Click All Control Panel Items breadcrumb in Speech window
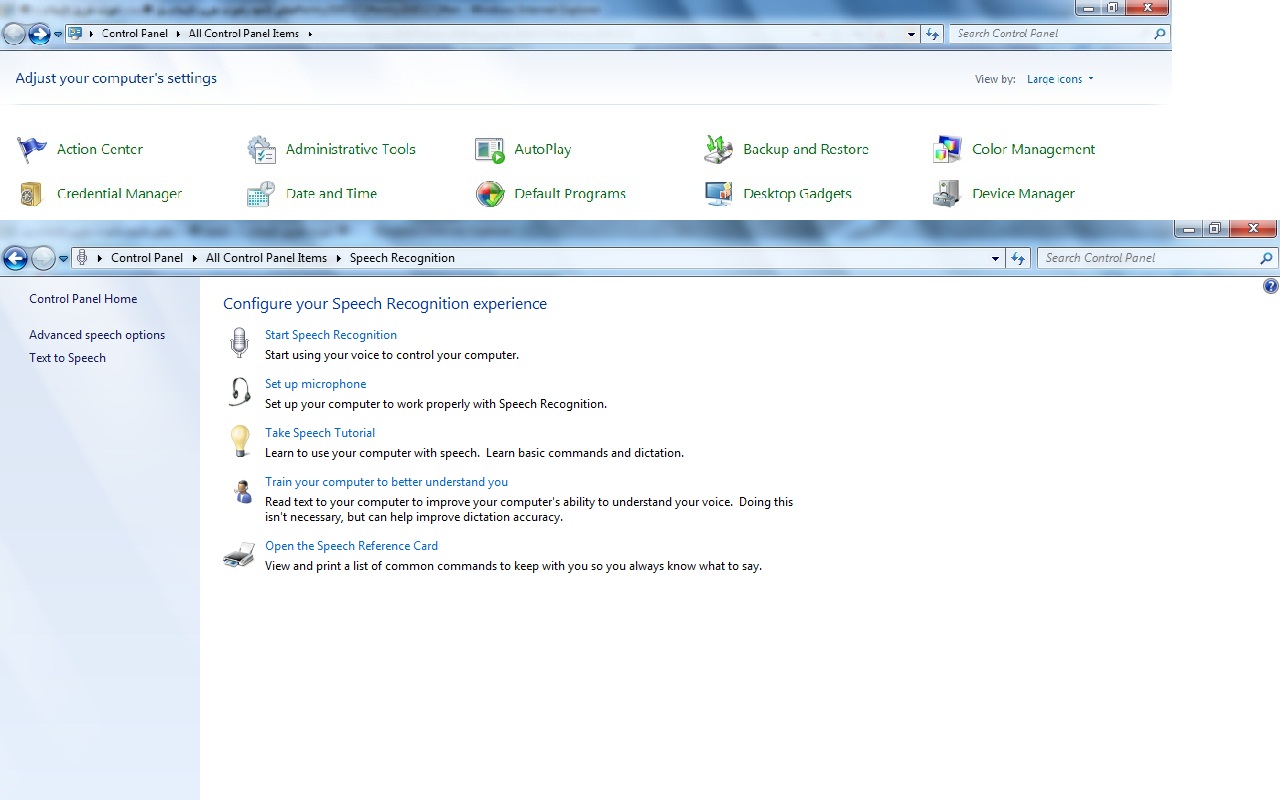Image resolution: width=1280 pixels, height=800 pixels. (266, 258)
